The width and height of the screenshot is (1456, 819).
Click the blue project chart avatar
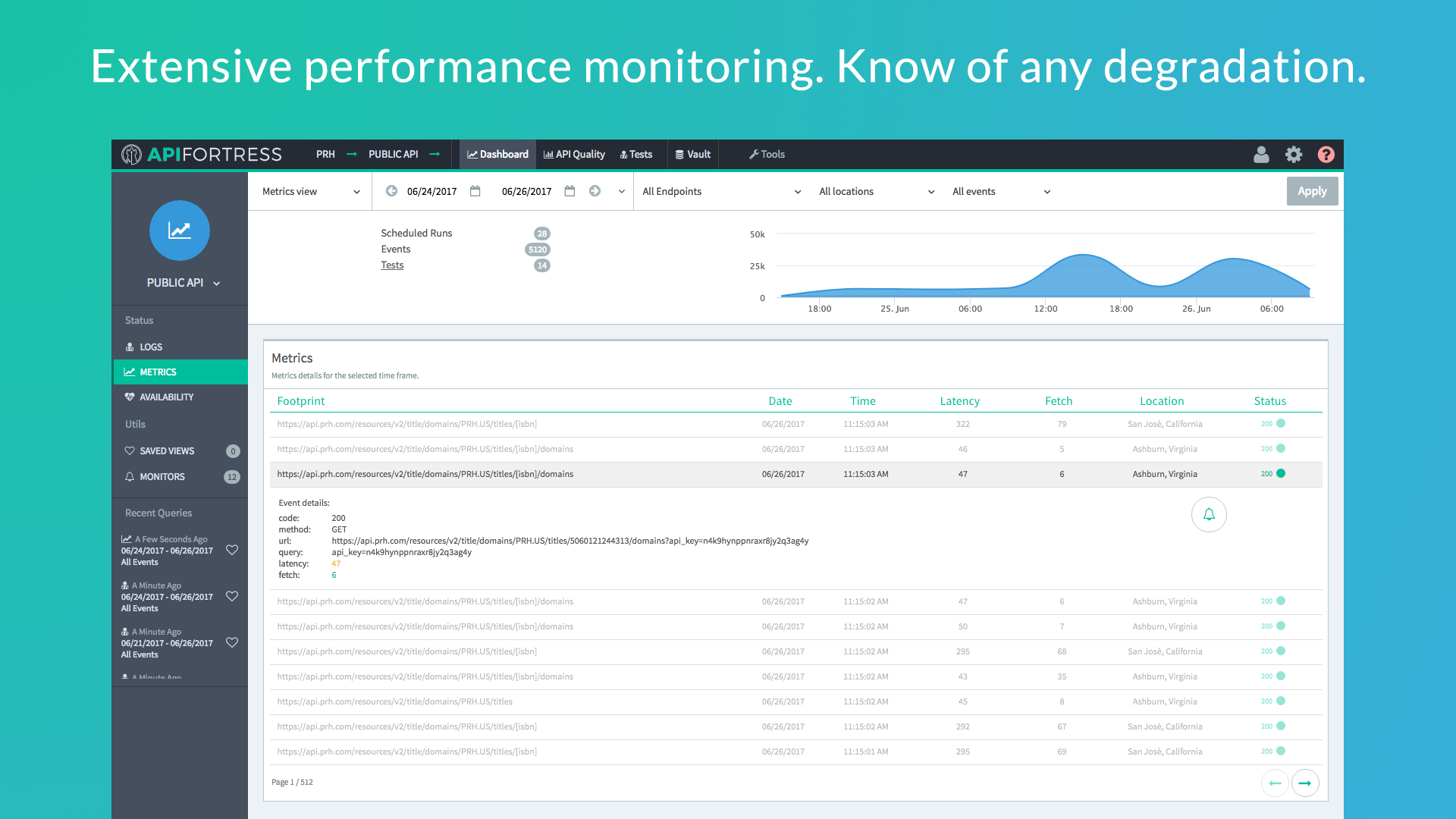[x=180, y=231]
